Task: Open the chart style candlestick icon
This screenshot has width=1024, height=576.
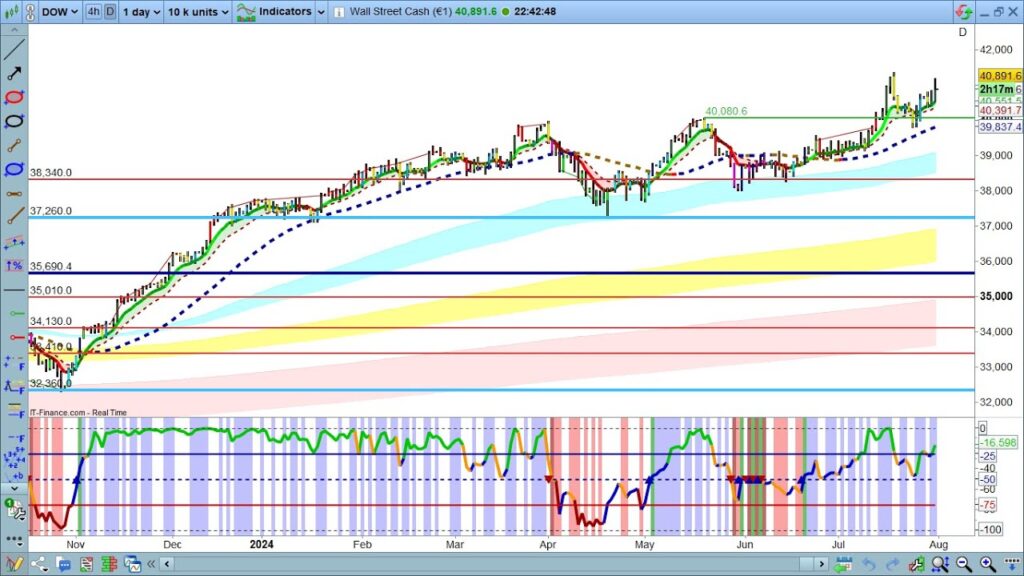Action: (x=13, y=11)
